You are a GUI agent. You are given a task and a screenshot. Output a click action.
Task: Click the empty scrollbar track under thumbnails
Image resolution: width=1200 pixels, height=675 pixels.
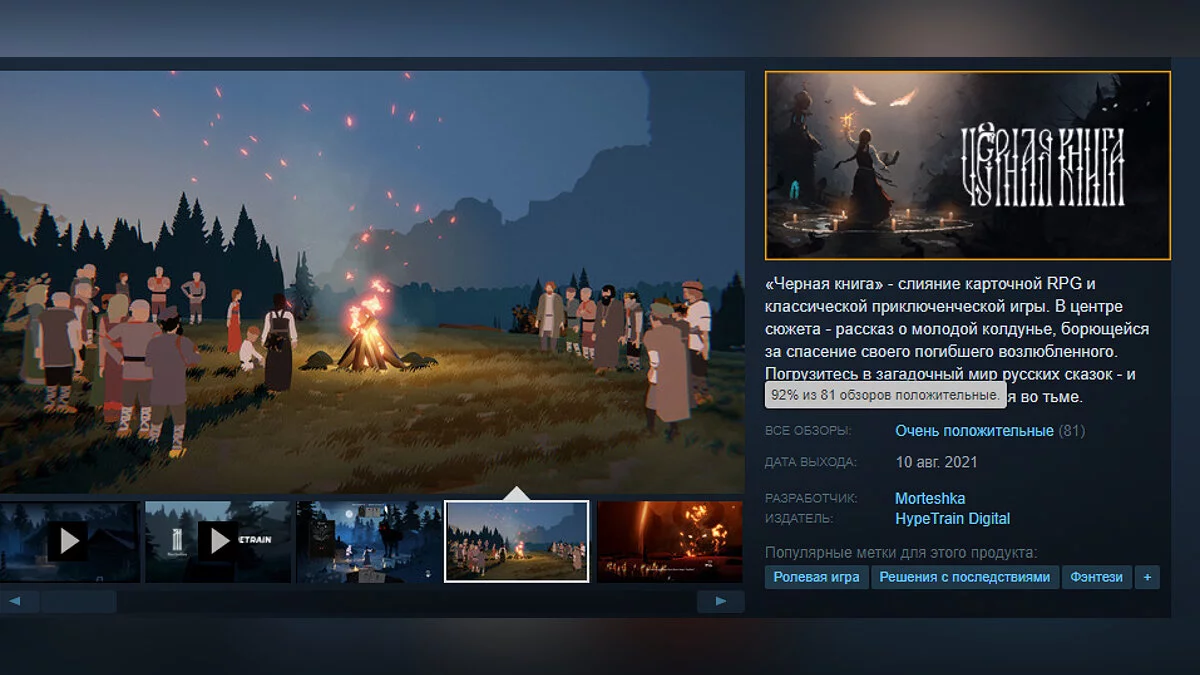tap(400, 601)
